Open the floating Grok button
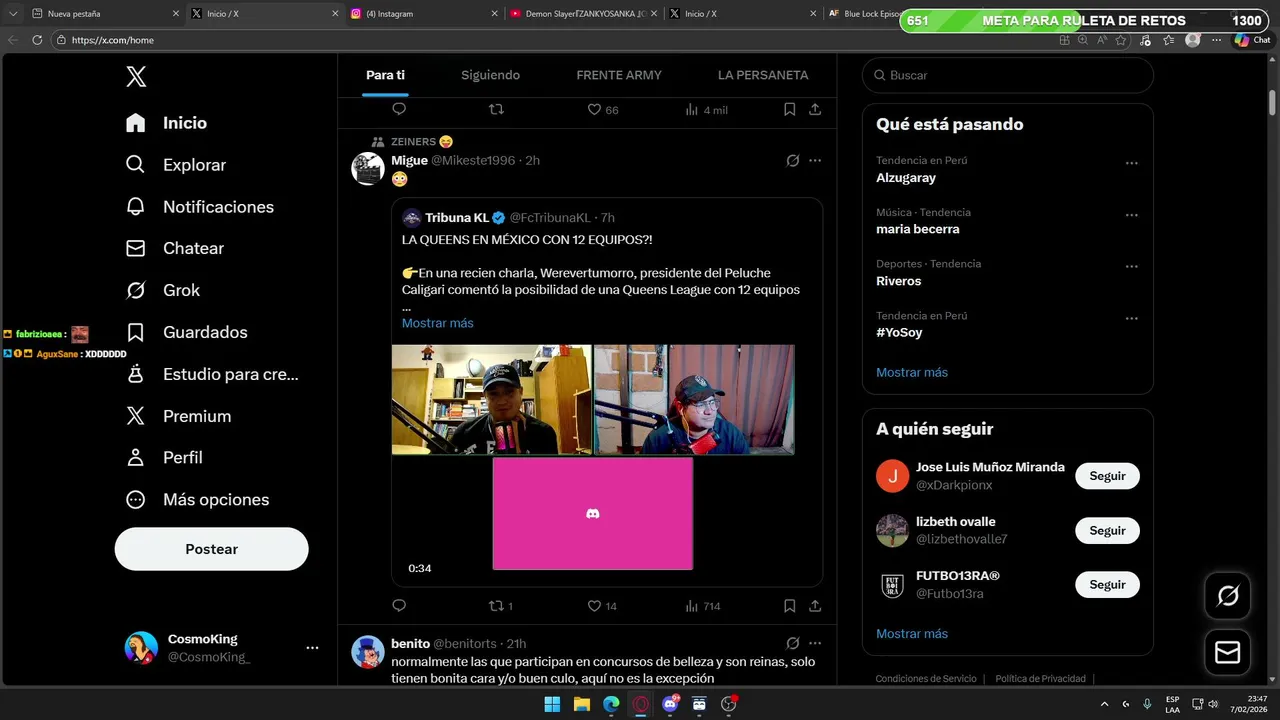1280x720 pixels. pyautogui.click(x=1227, y=597)
